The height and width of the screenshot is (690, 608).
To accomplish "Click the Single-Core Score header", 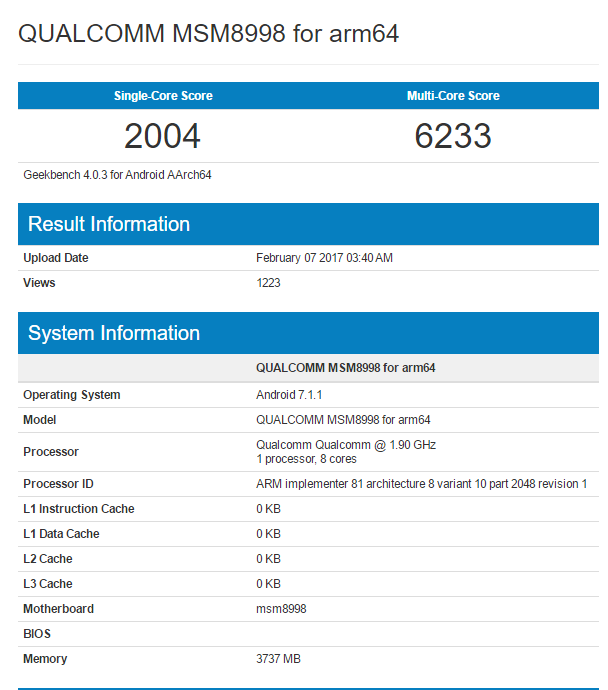I will click(163, 95).
